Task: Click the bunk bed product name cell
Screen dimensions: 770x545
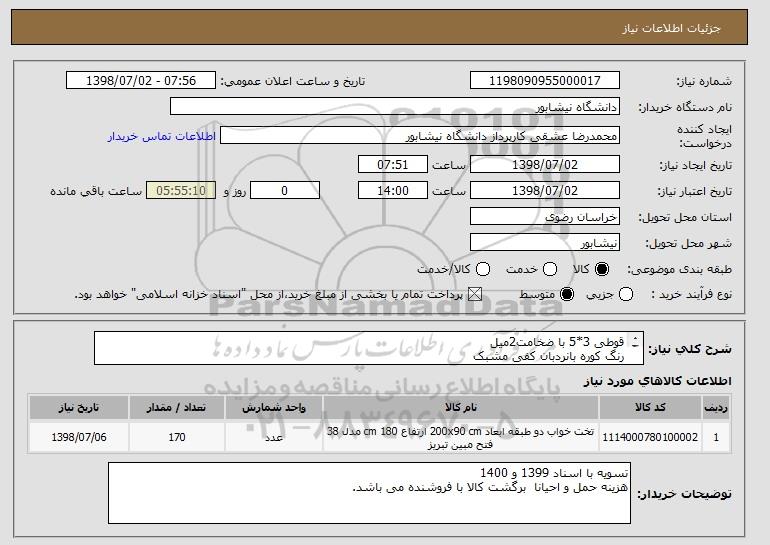Action: click(461, 437)
